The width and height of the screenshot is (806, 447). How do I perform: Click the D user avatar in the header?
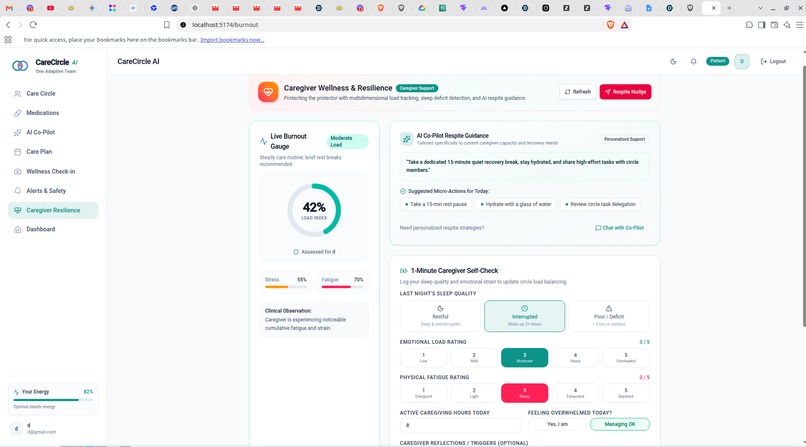point(742,62)
